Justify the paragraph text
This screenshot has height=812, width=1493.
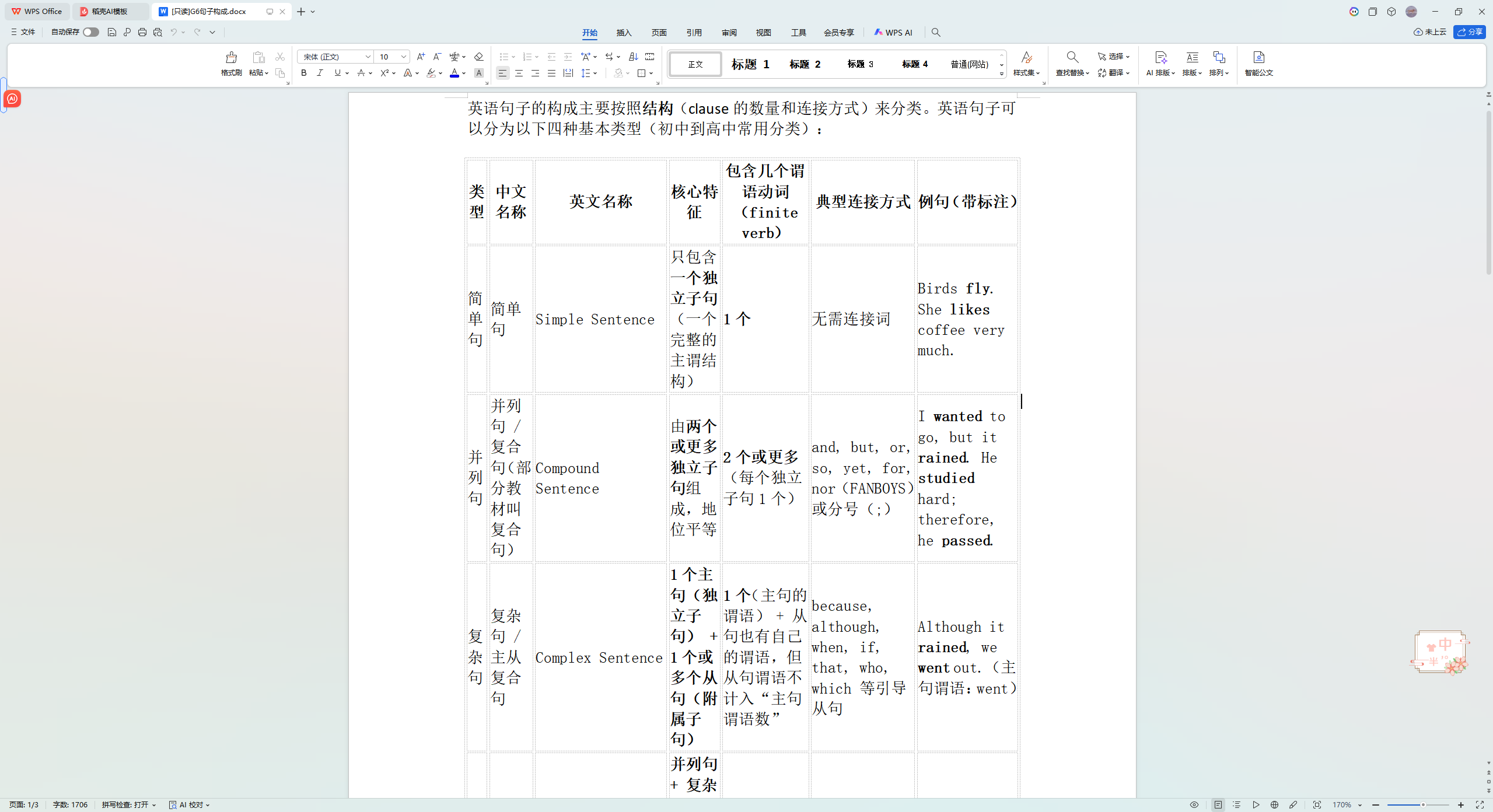(551, 73)
